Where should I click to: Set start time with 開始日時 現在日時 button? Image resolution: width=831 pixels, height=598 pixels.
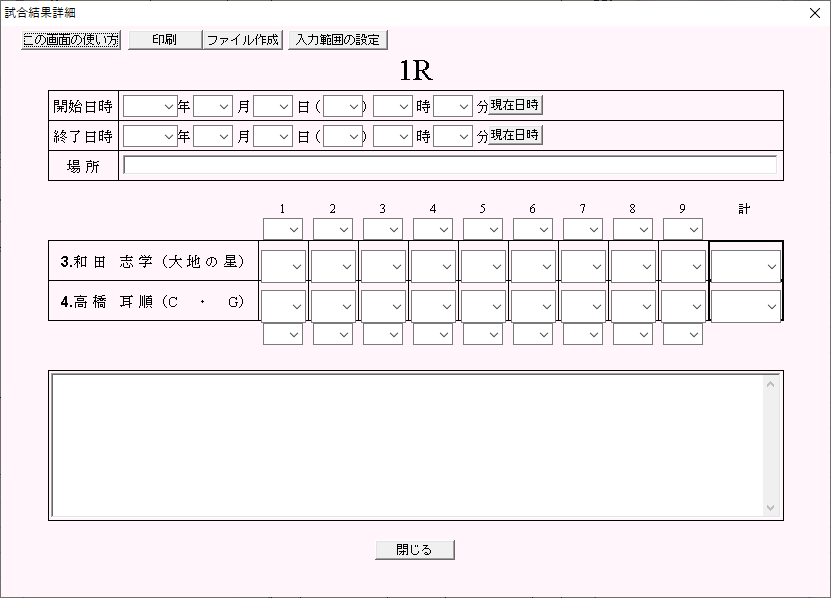click(x=515, y=105)
